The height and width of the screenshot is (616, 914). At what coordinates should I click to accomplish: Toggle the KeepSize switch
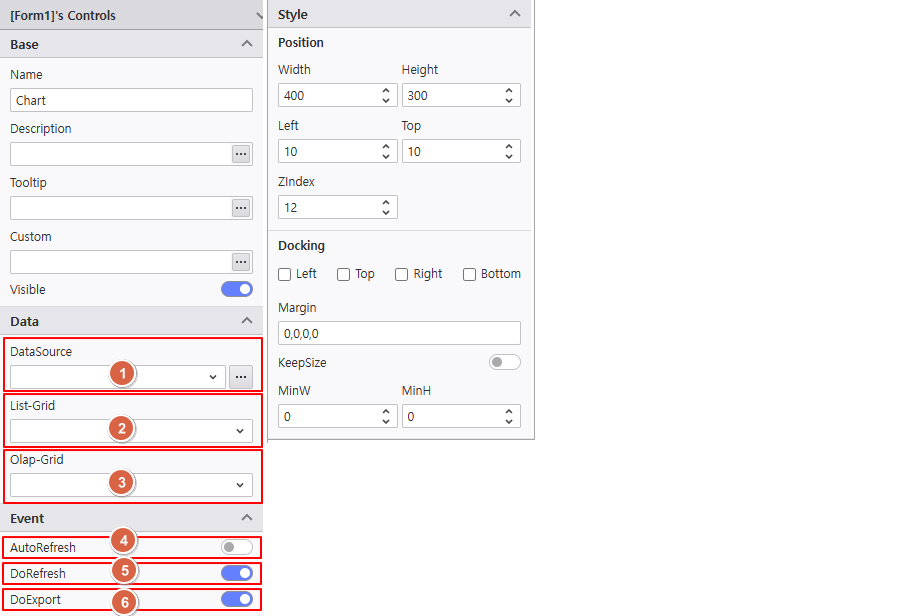[504, 362]
